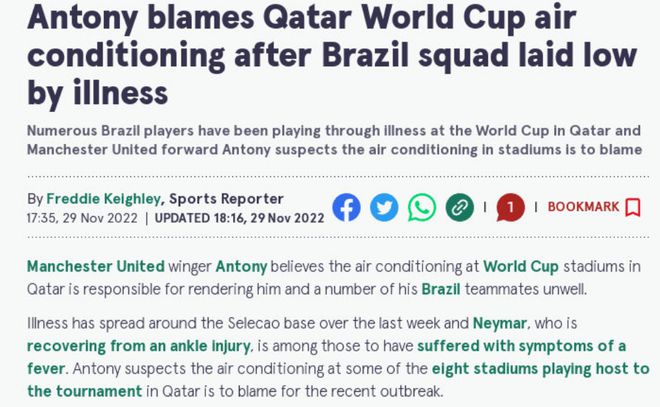Image resolution: width=660 pixels, height=407 pixels.
Task: Follow the Antony link in first paragraph
Action: coord(241,266)
